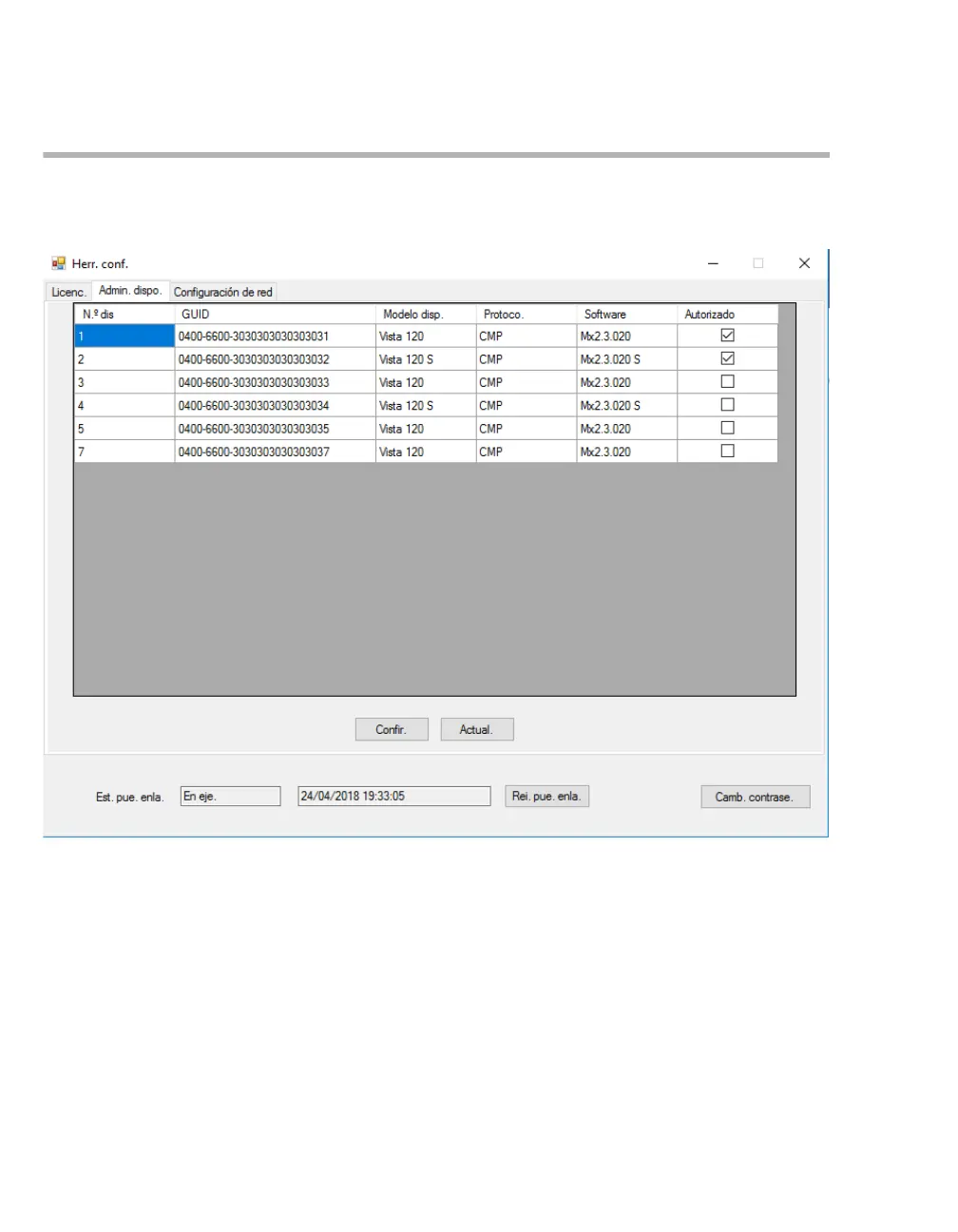Uncheck Autorizado for device 1
The width and height of the screenshot is (958, 1232).
click(x=727, y=336)
